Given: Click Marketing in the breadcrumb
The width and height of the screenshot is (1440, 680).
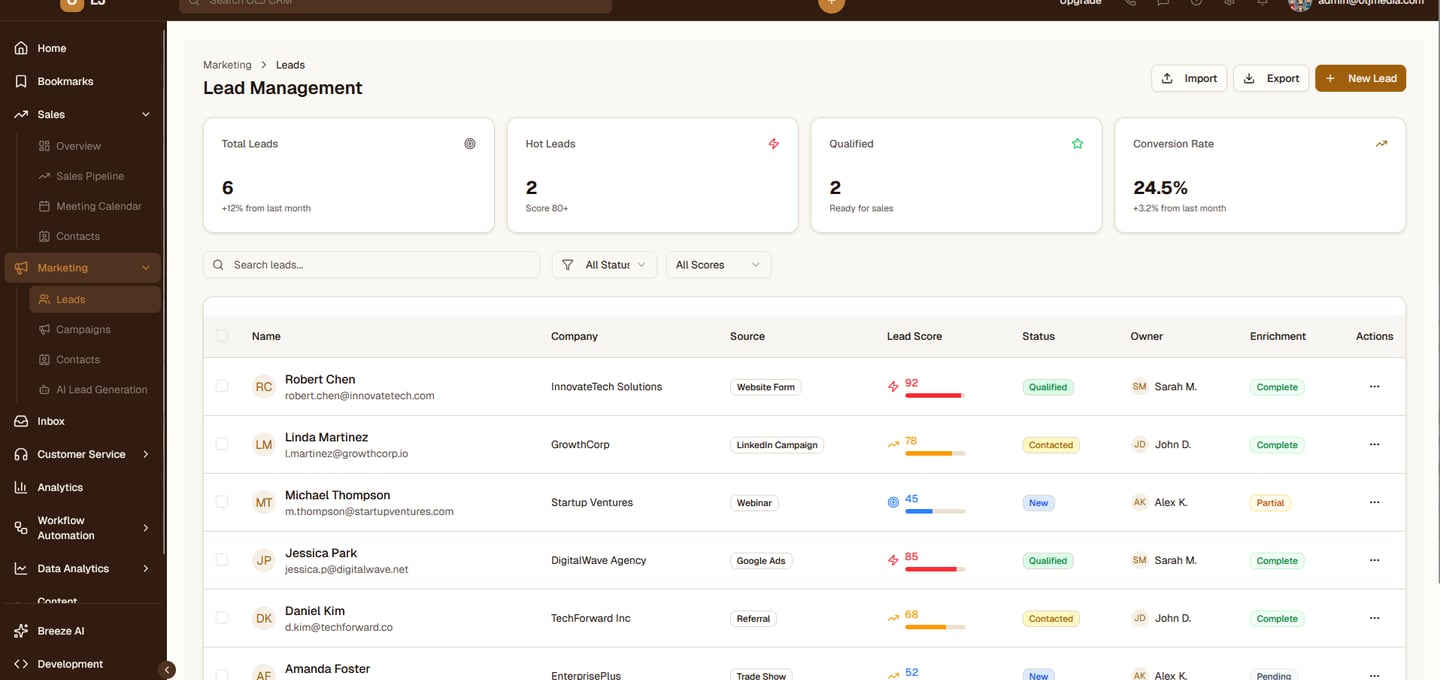Looking at the screenshot, I should (227, 65).
